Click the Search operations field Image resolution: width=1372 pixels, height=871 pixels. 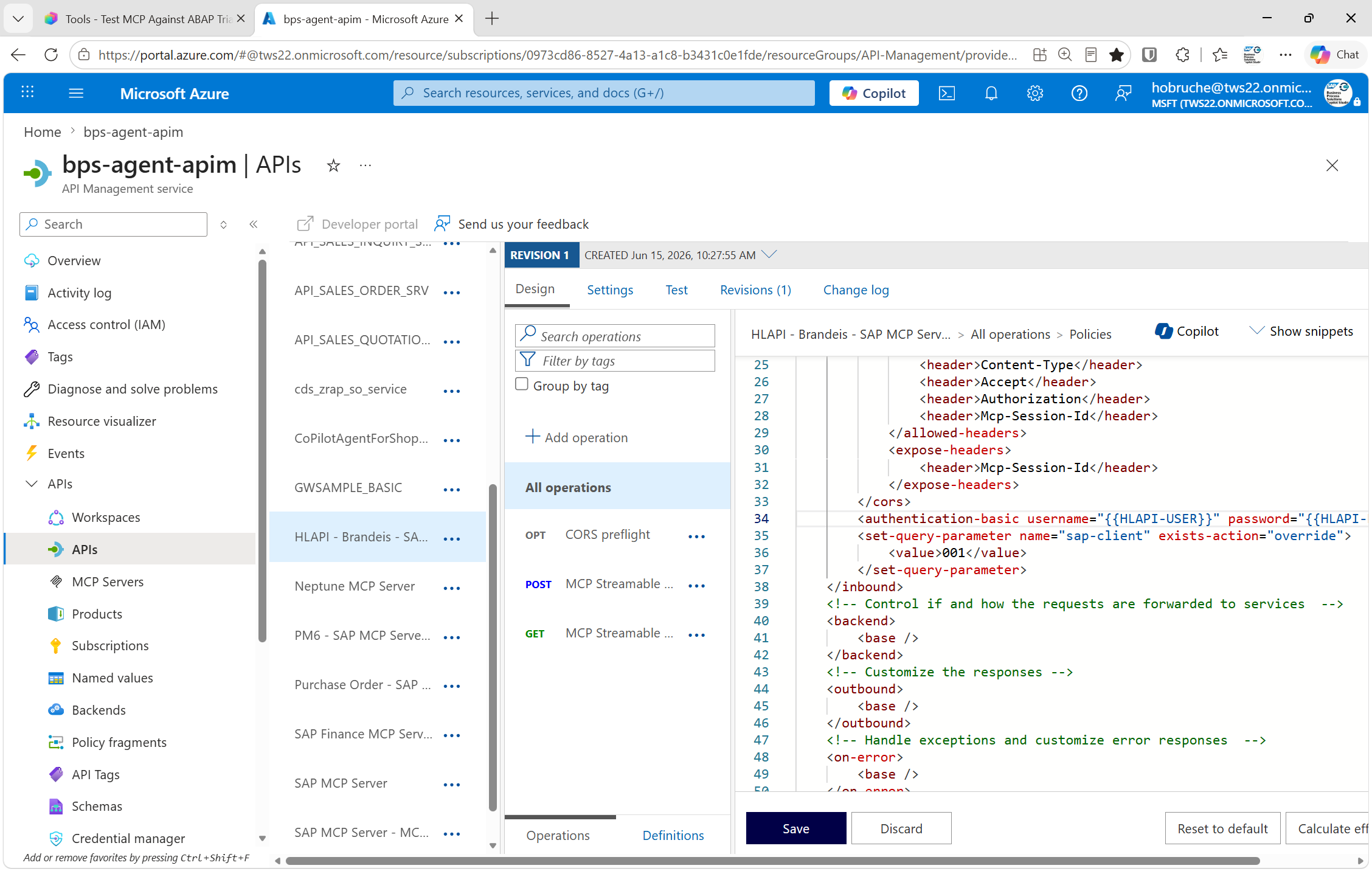pos(615,336)
